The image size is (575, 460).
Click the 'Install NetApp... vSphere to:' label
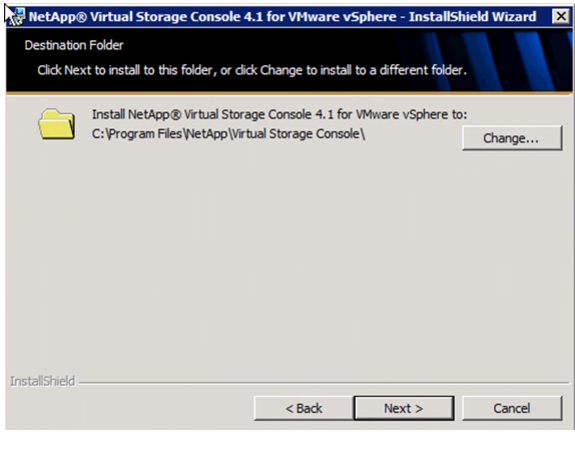[x=279, y=114]
